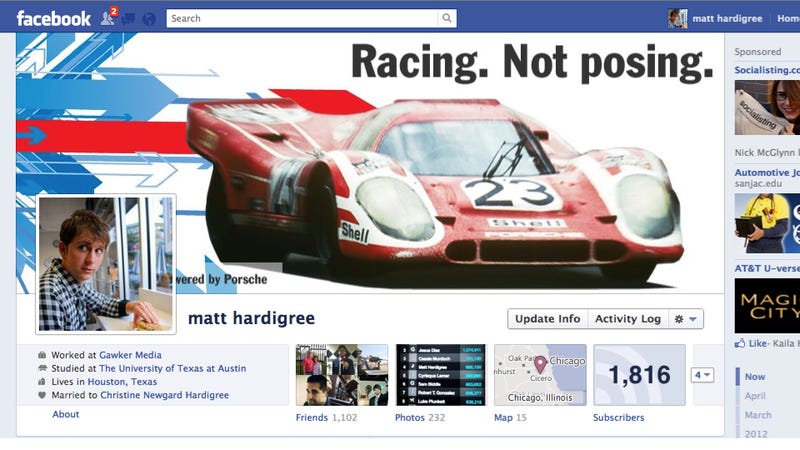Click the map pin marker

(x=540, y=364)
